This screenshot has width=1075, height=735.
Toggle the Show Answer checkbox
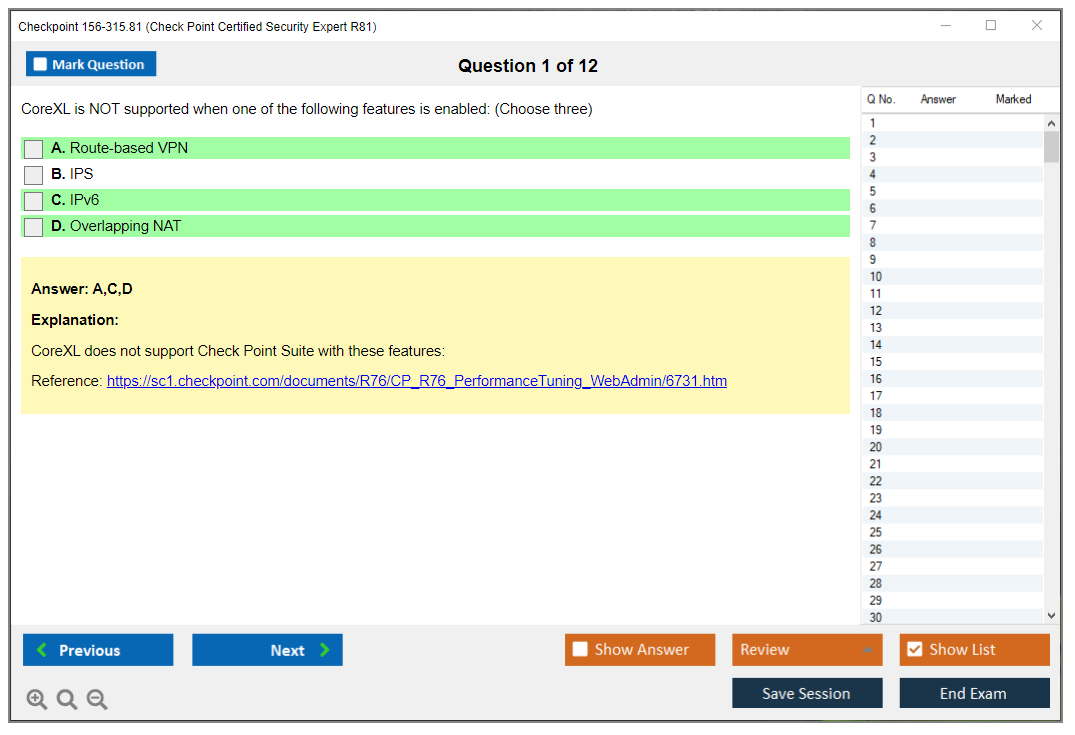coord(581,650)
